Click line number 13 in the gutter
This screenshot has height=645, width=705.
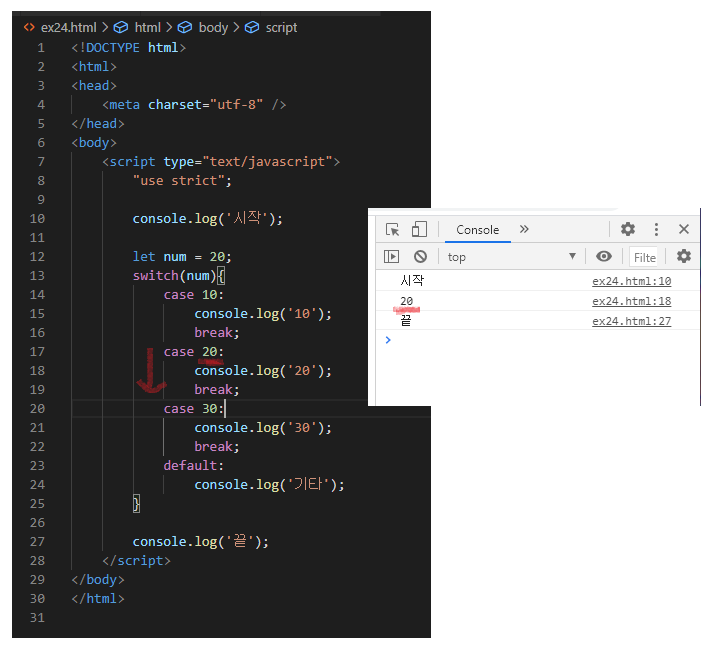(37, 276)
